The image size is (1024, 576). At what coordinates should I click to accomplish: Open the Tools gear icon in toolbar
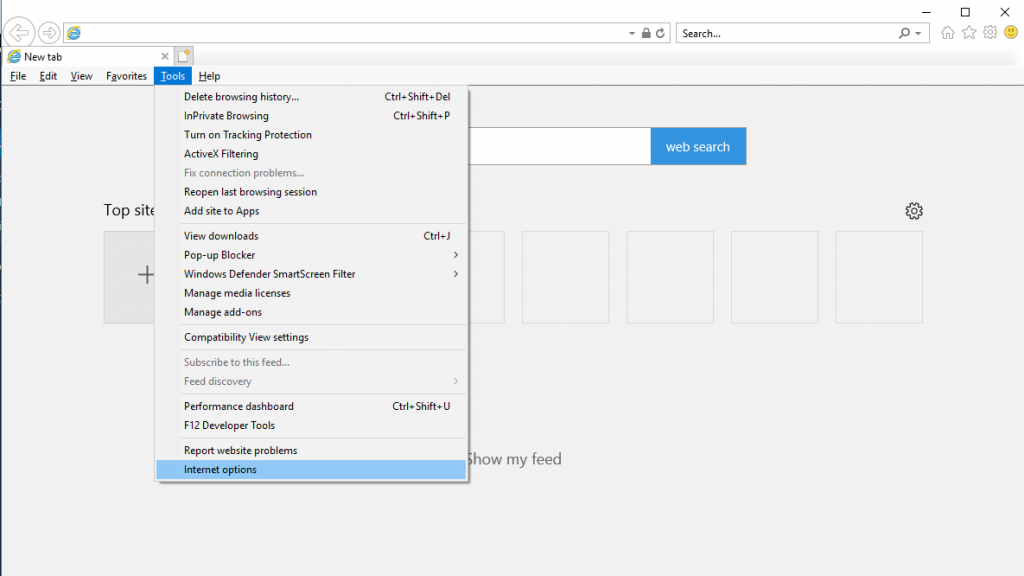(990, 33)
